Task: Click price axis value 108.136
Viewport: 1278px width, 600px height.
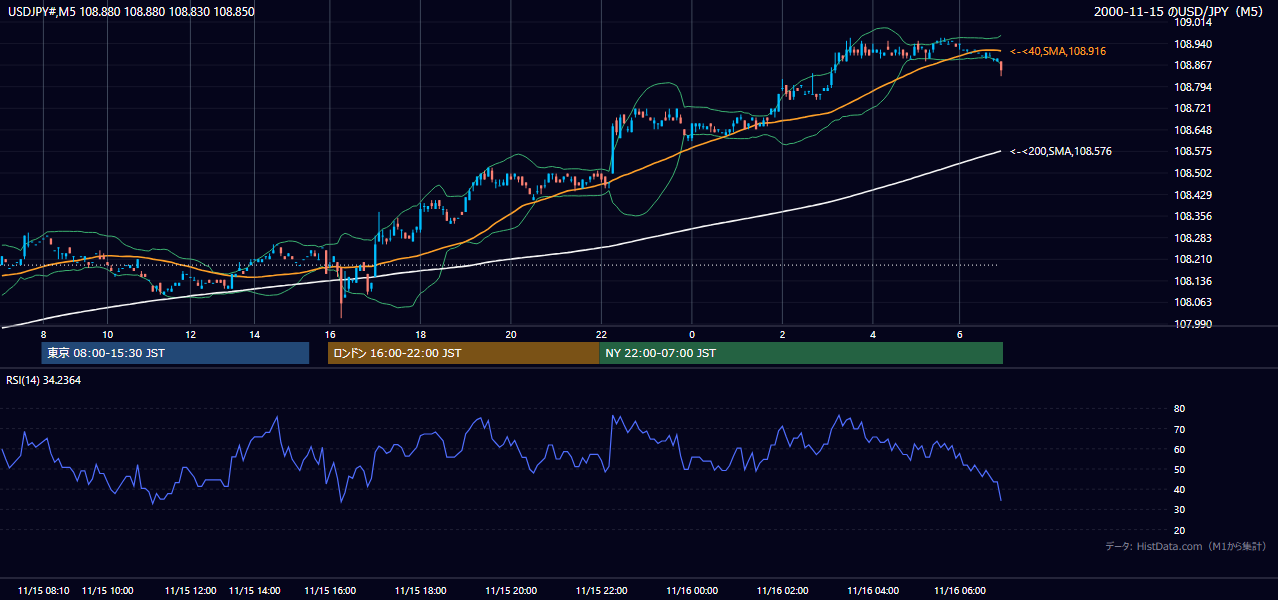Action: 1193,282
